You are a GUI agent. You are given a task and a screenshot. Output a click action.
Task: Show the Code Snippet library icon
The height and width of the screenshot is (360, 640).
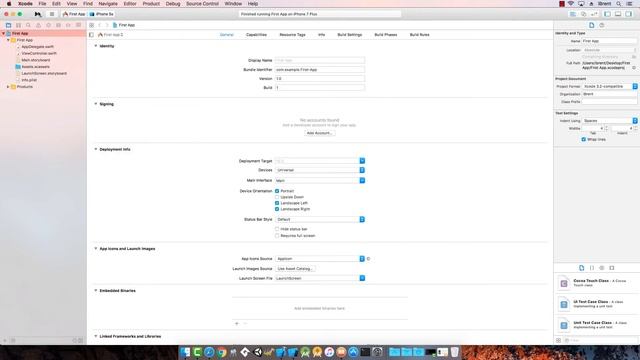point(592,268)
